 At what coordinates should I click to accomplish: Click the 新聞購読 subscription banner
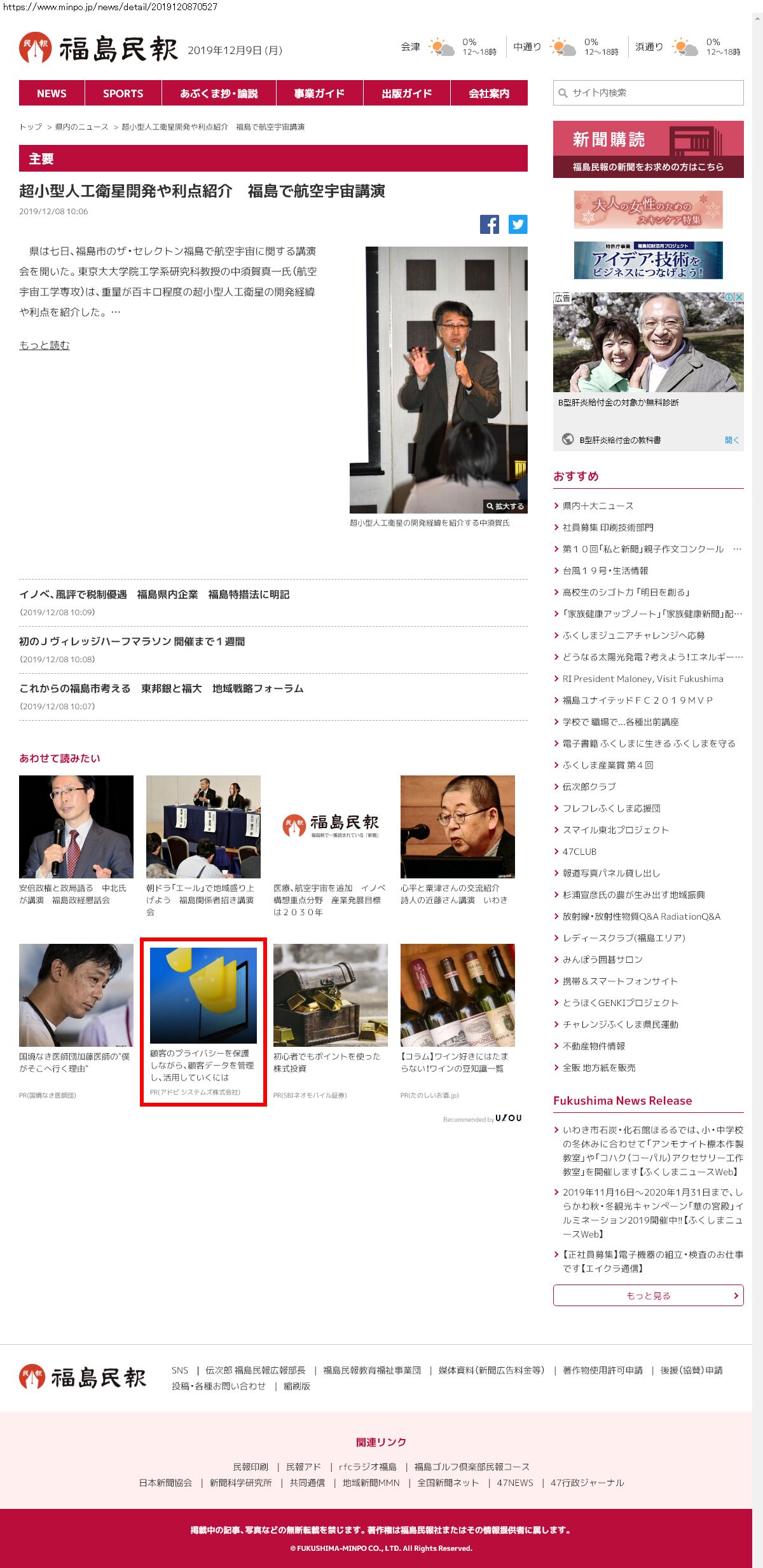pos(648,149)
